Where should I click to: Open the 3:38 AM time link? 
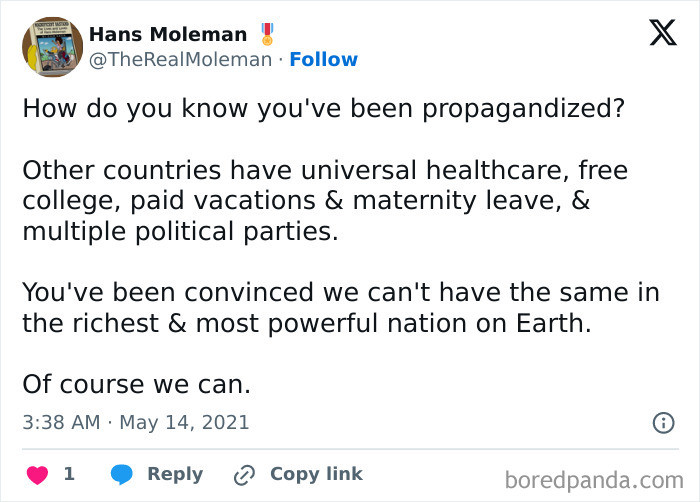61,423
